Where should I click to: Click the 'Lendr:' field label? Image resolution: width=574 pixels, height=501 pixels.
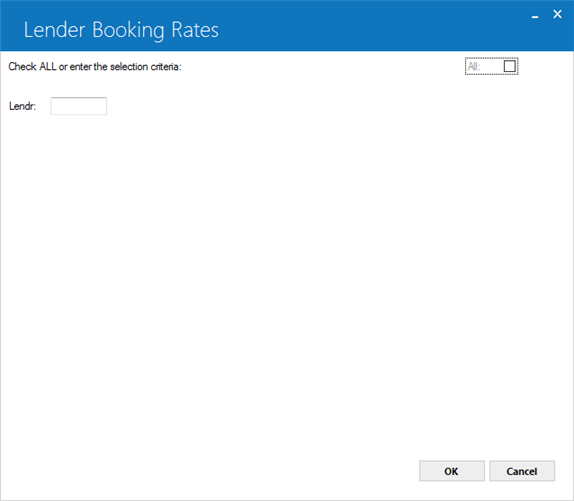coord(22,106)
